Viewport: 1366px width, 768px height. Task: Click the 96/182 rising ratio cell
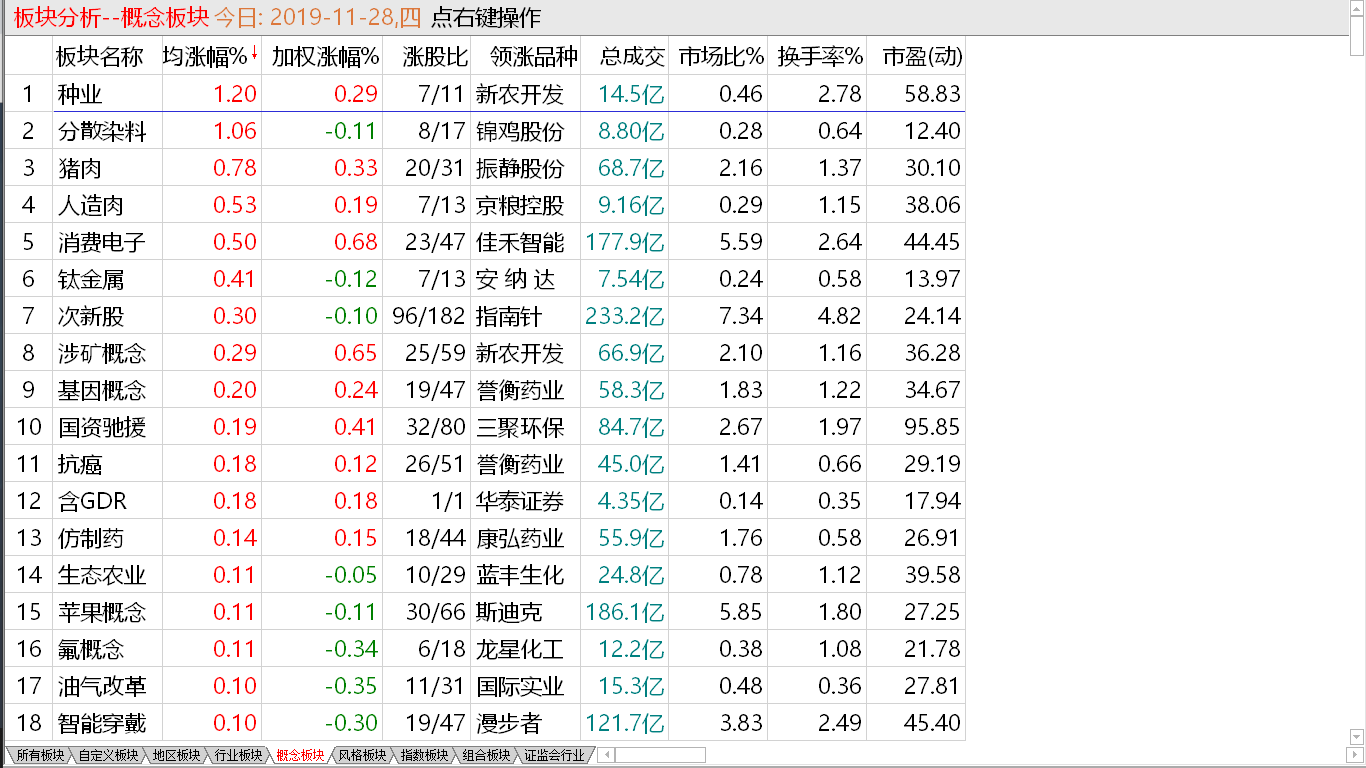tap(429, 316)
